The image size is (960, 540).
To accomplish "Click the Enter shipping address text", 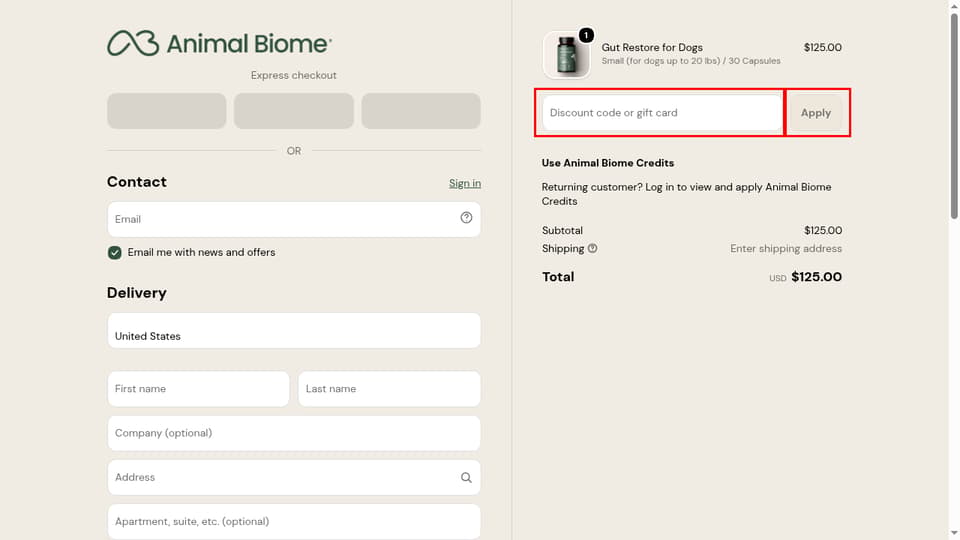I will pos(786,249).
